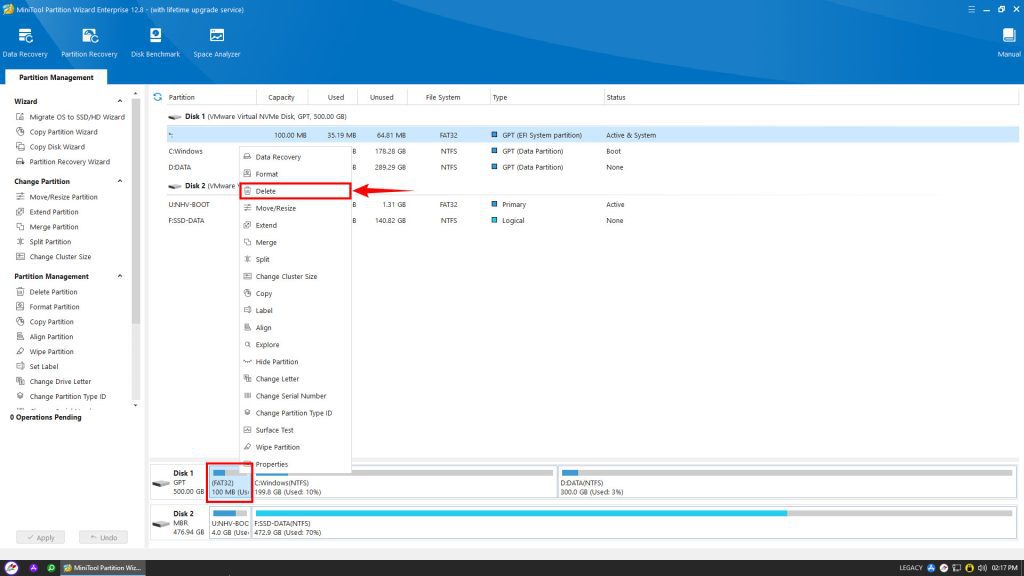
Task: Select the D:DATA partition row
Action: [x=592, y=167]
